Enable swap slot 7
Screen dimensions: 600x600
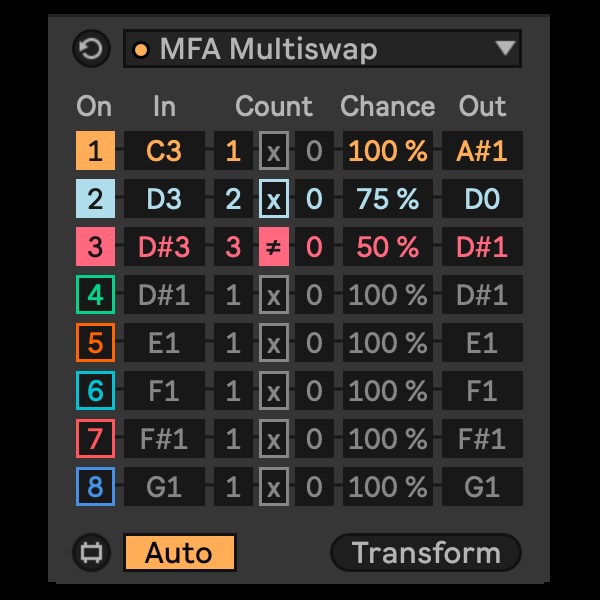click(x=95, y=439)
